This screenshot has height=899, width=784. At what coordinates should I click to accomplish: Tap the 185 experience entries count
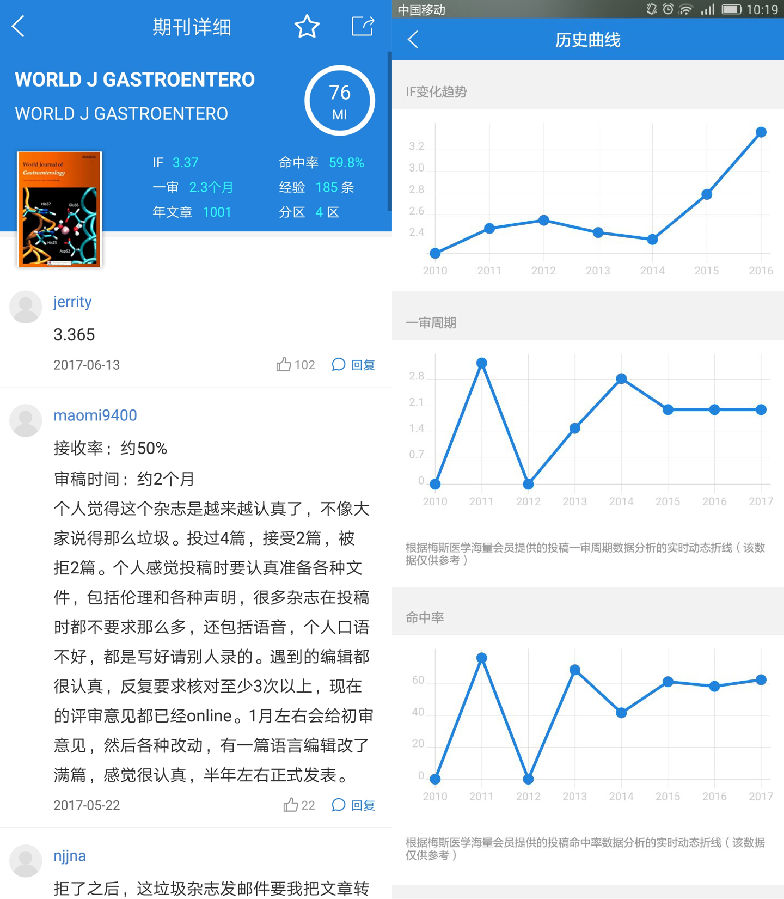(326, 187)
